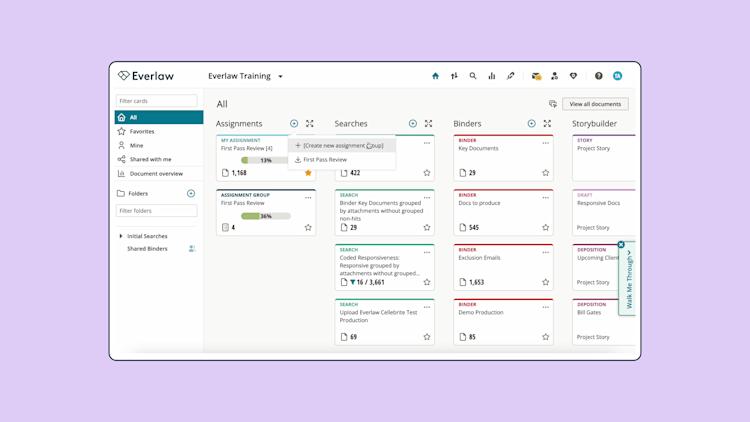750x422 pixels.
Task: Click the batch select cards icon
Action: click(x=553, y=104)
